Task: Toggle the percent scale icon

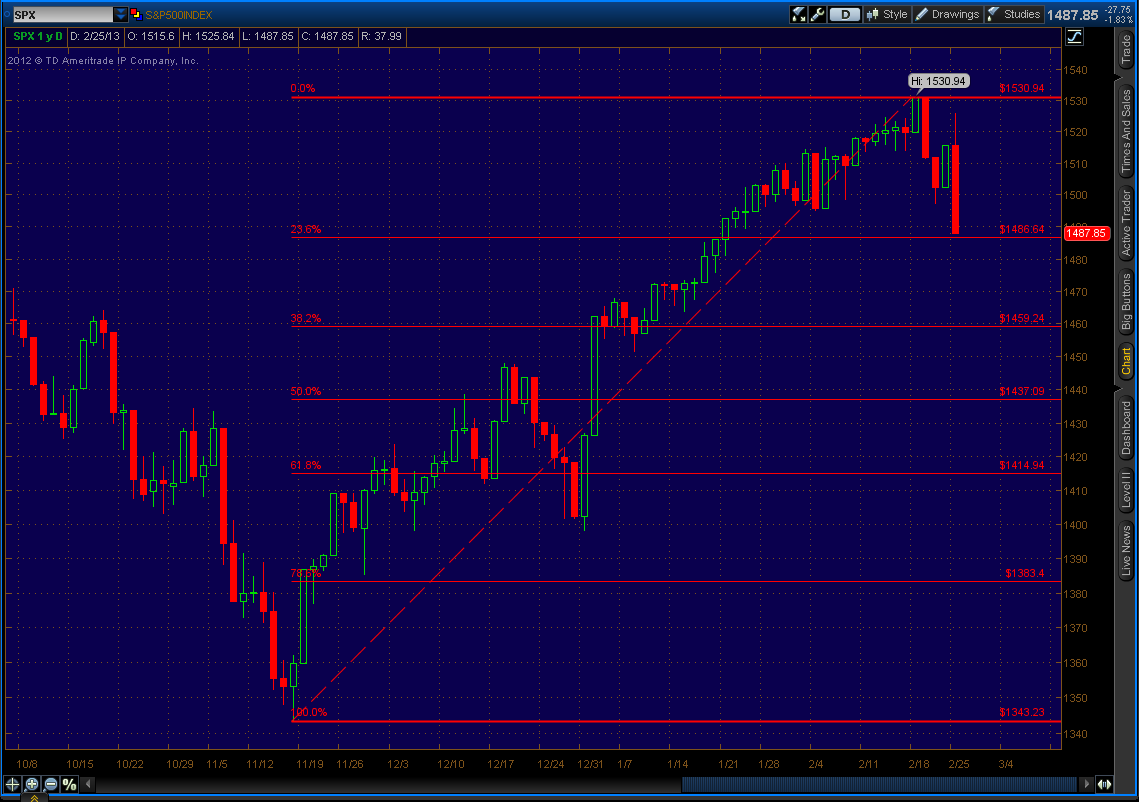Action: 69,784
